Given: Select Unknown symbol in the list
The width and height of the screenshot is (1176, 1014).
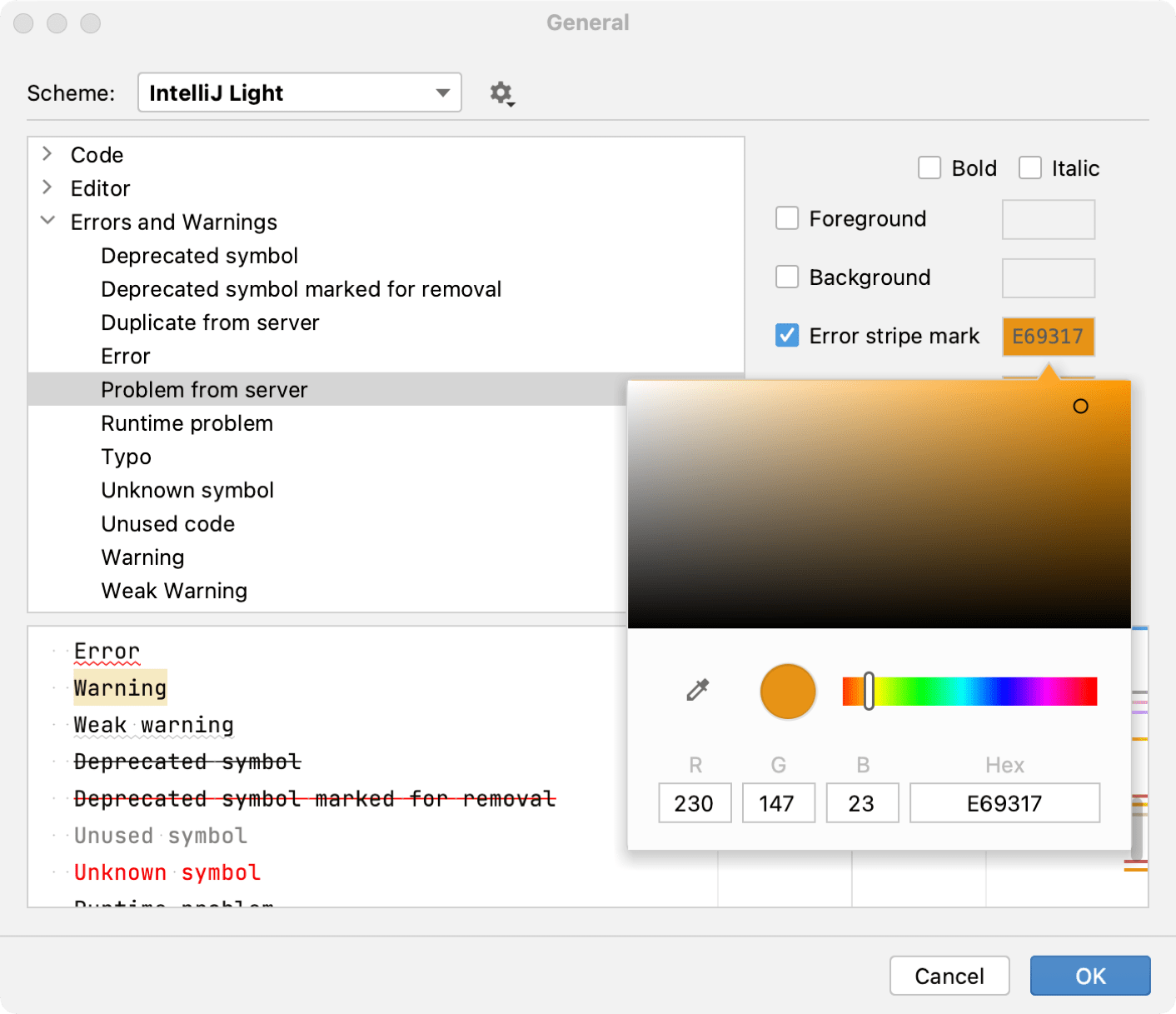Looking at the screenshot, I should (x=187, y=490).
